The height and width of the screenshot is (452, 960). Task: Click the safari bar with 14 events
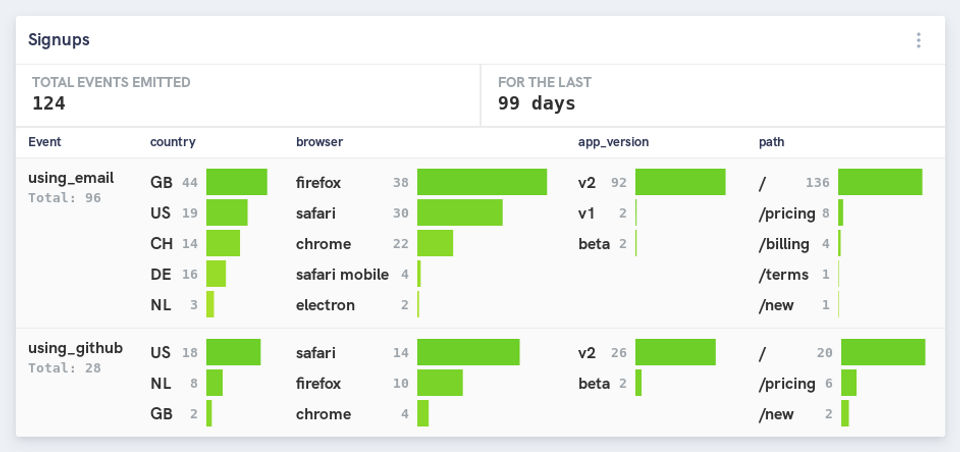click(467, 352)
